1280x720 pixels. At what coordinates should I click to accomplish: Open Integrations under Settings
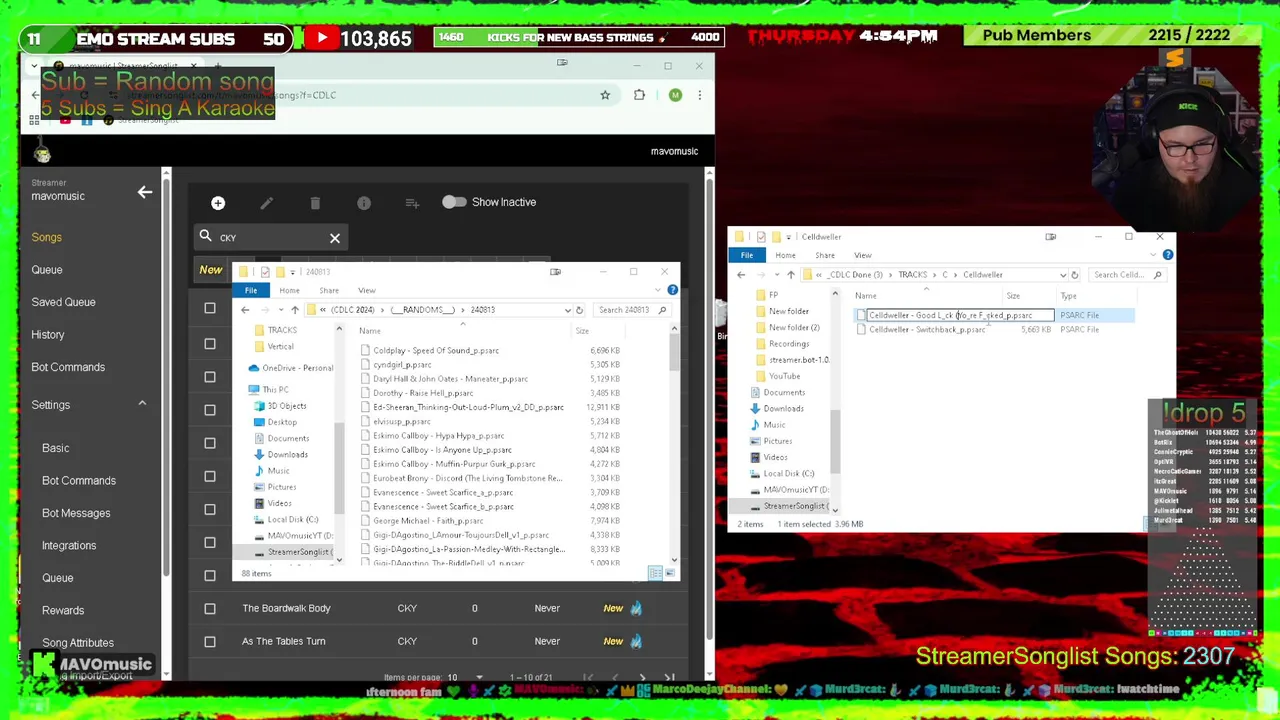69,546
